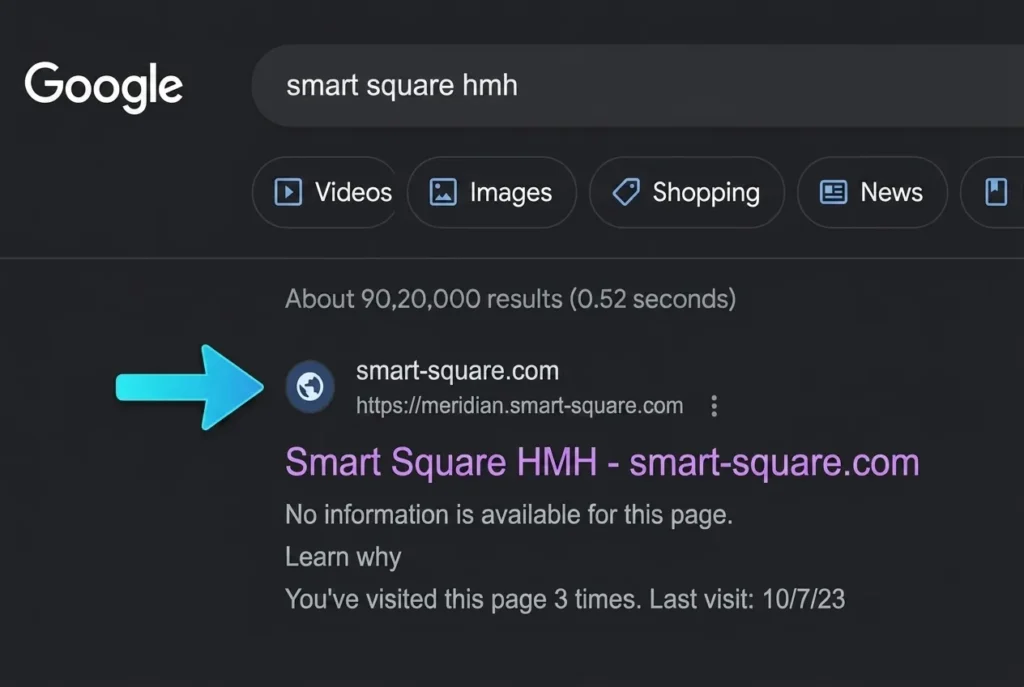Click the globe favicon of smart-square.com result
This screenshot has height=687, width=1024.
(x=310, y=387)
